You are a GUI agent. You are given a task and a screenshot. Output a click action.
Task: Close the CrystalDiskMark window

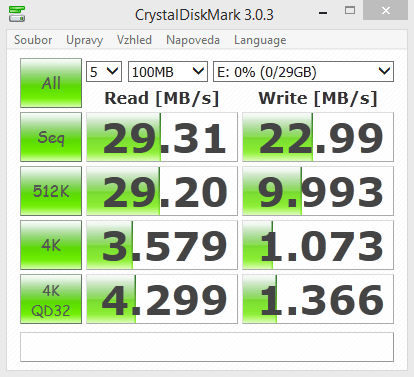(x=386, y=11)
